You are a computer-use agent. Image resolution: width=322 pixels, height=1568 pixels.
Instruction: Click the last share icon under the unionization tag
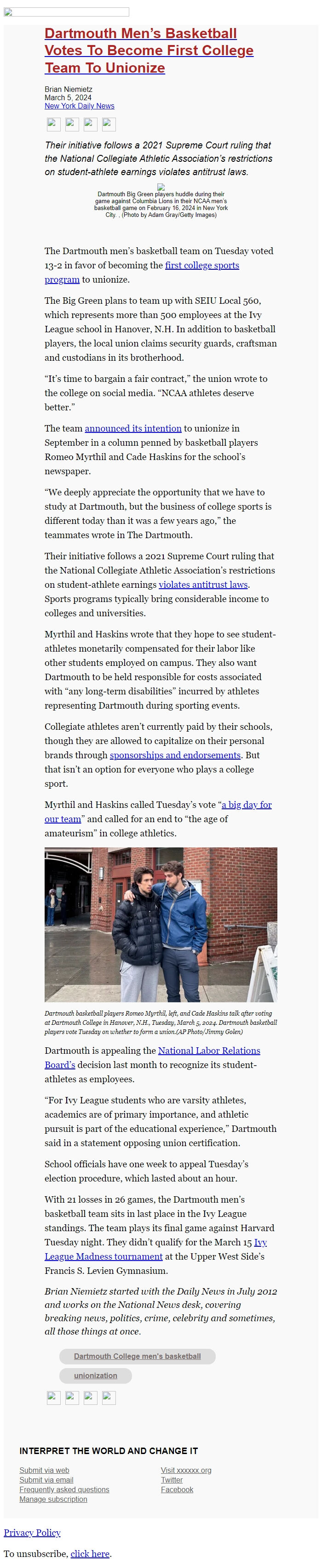click(109, 1398)
